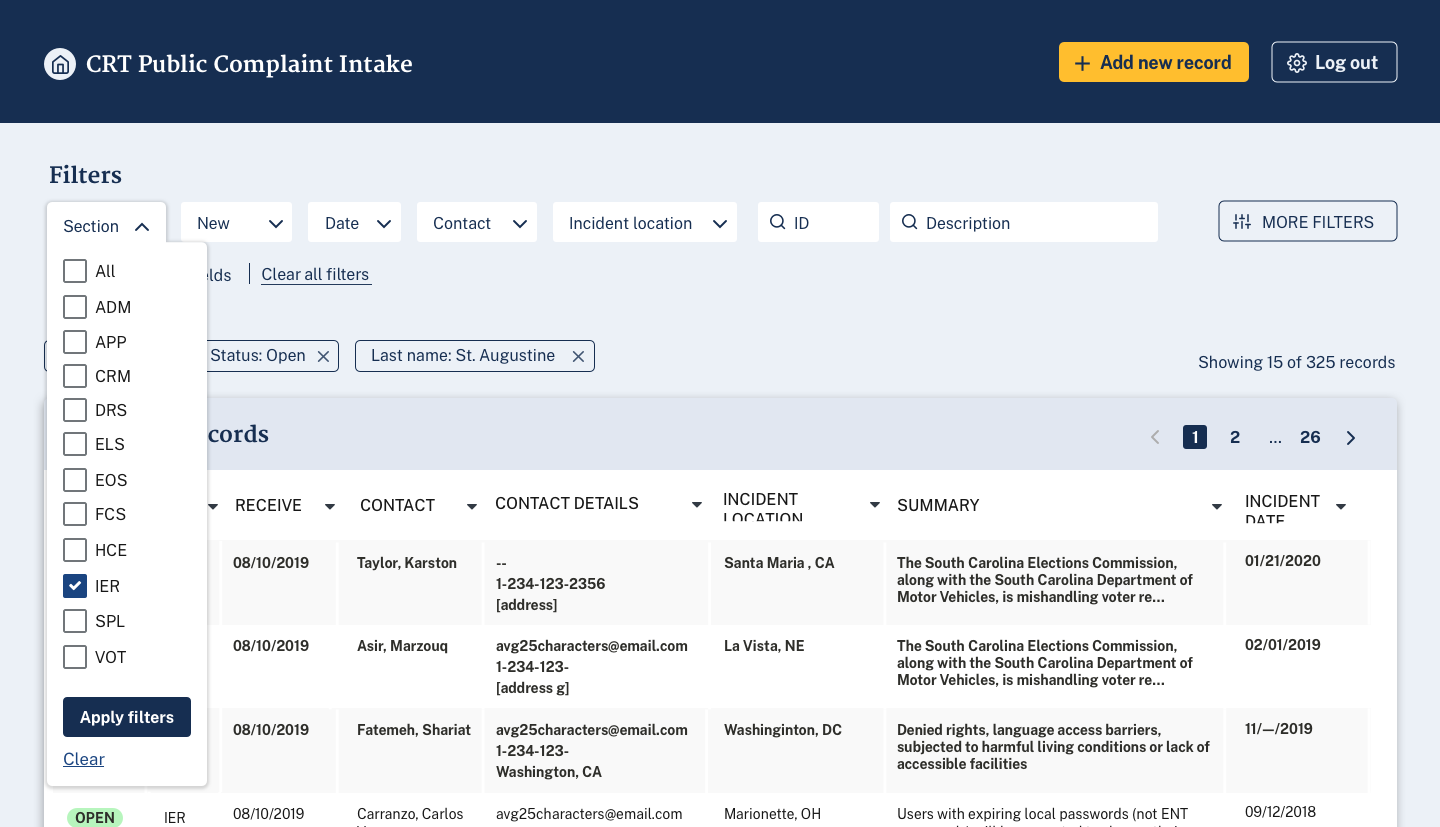Click the home icon beside CRT title
Viewport: 1440px width, 827px height.
(x=60, y=64)
